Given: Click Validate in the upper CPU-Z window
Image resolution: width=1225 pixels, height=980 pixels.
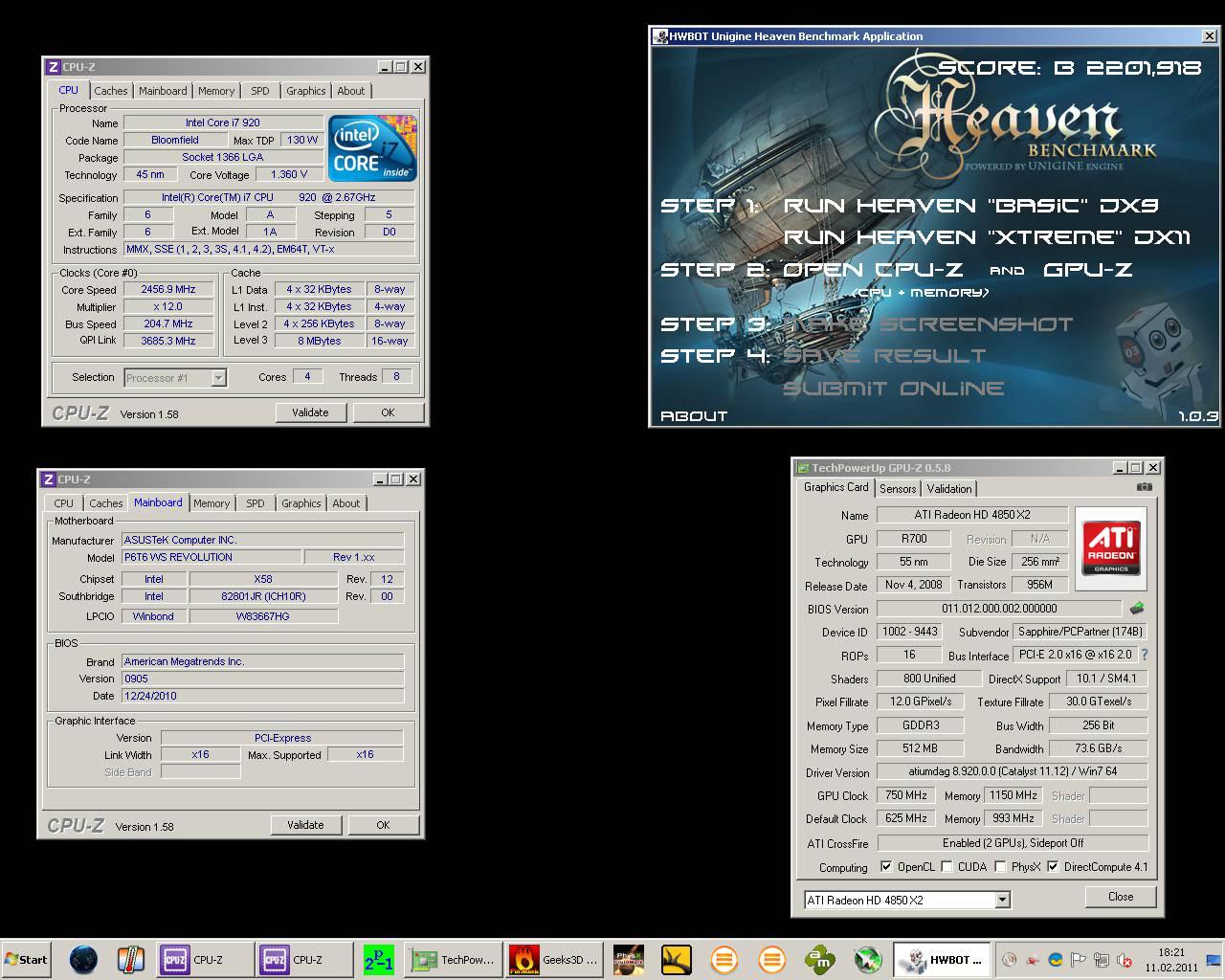Looking at the screenshot, I should [x=310, y=412].
